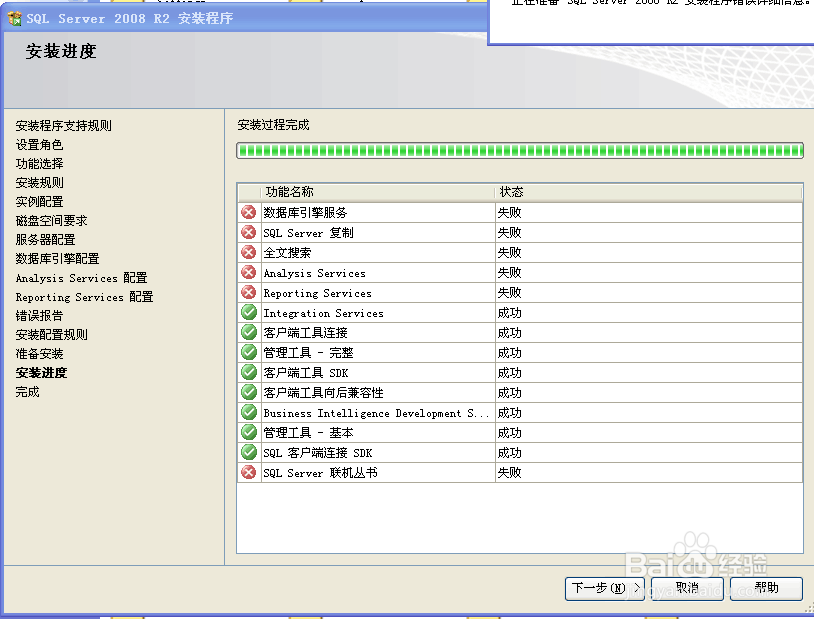Click the green installation progress bar
The height and width of the screenshot is (619, 814).
520,151
